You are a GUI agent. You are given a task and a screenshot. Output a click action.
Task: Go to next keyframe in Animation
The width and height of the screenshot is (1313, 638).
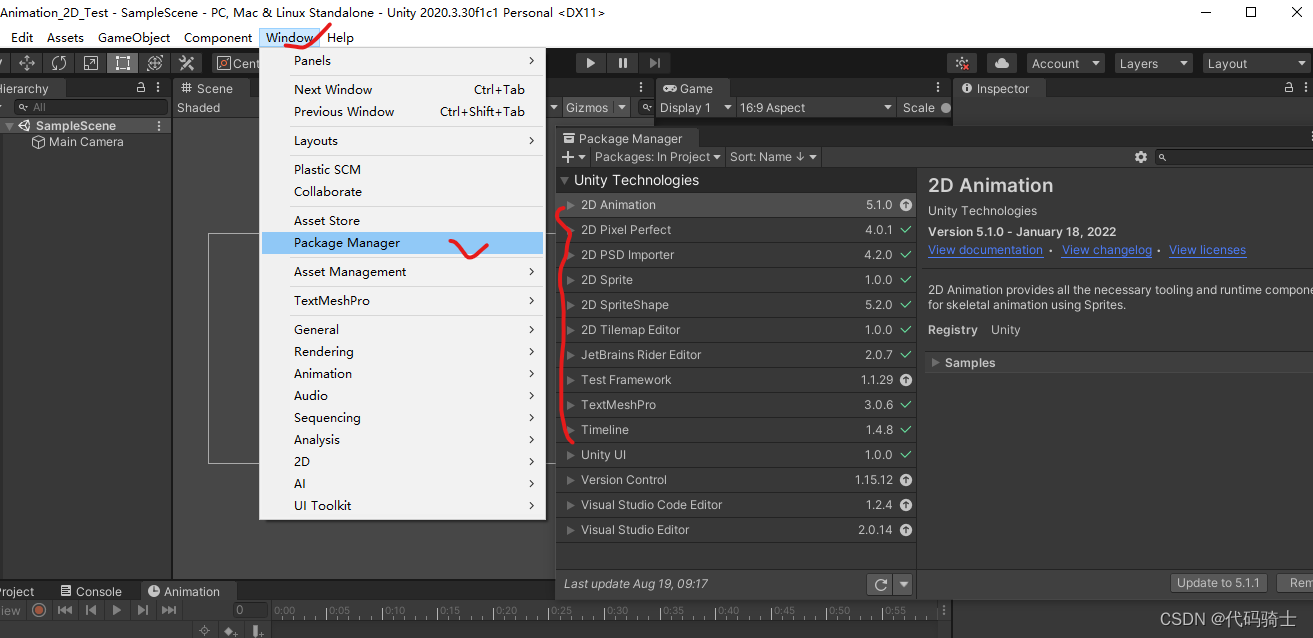coord(143,609)
